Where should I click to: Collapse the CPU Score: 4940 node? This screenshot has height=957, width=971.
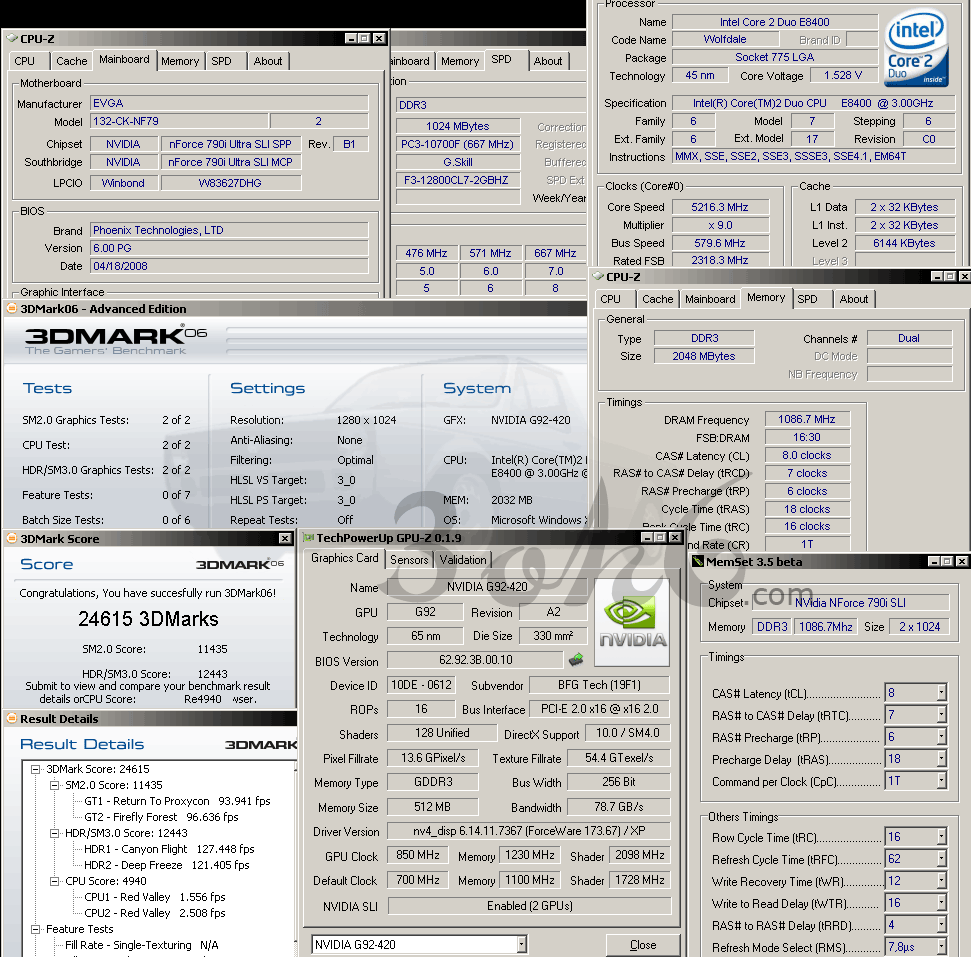(x=54, y=881)
